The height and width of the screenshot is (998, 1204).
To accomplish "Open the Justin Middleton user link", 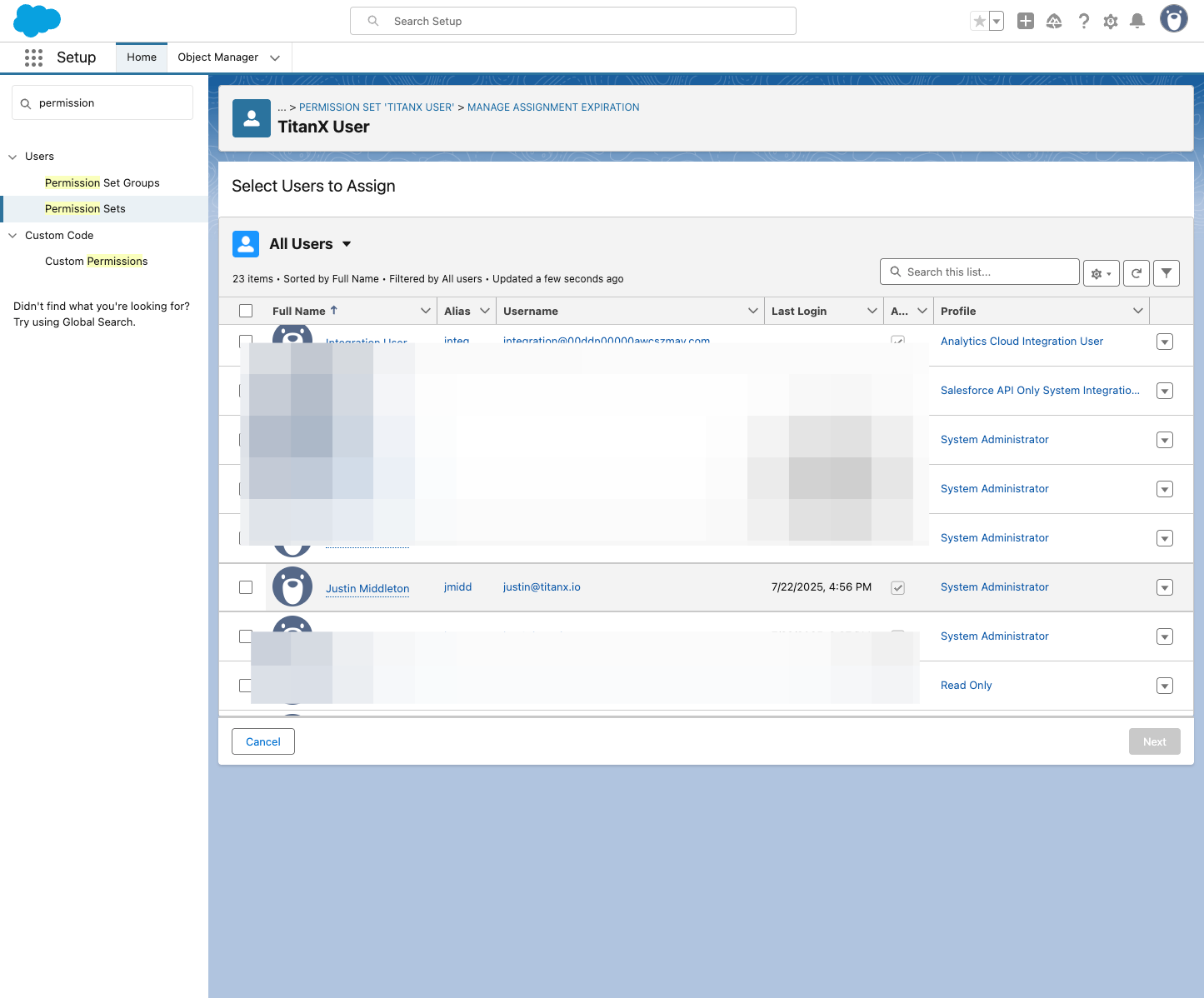I will pos(367,588).
